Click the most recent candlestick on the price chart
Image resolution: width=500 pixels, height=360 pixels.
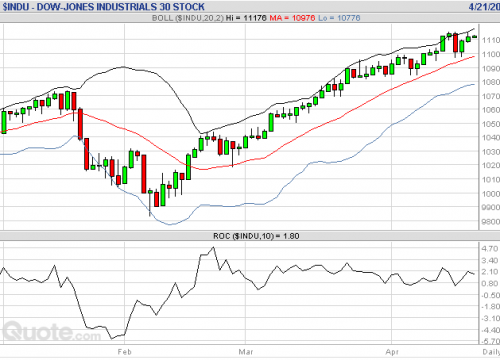pyautogui.click(x=475, y=37)
